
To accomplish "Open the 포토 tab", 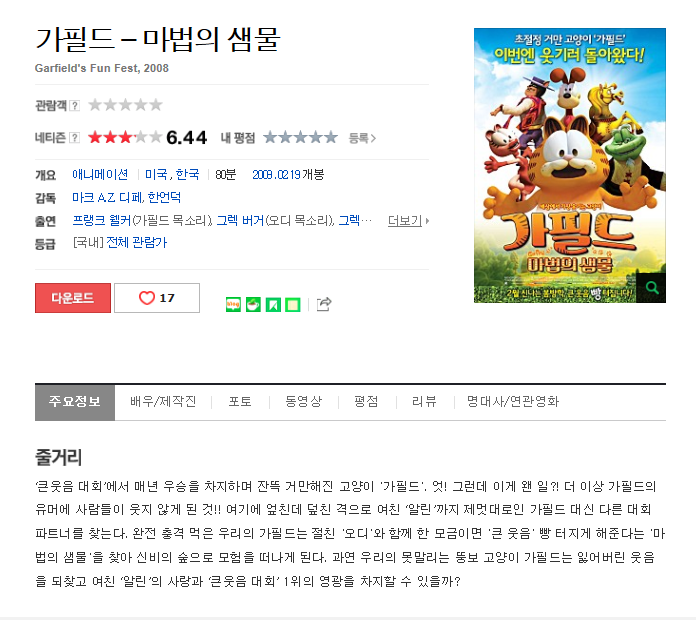I will 240,402.
